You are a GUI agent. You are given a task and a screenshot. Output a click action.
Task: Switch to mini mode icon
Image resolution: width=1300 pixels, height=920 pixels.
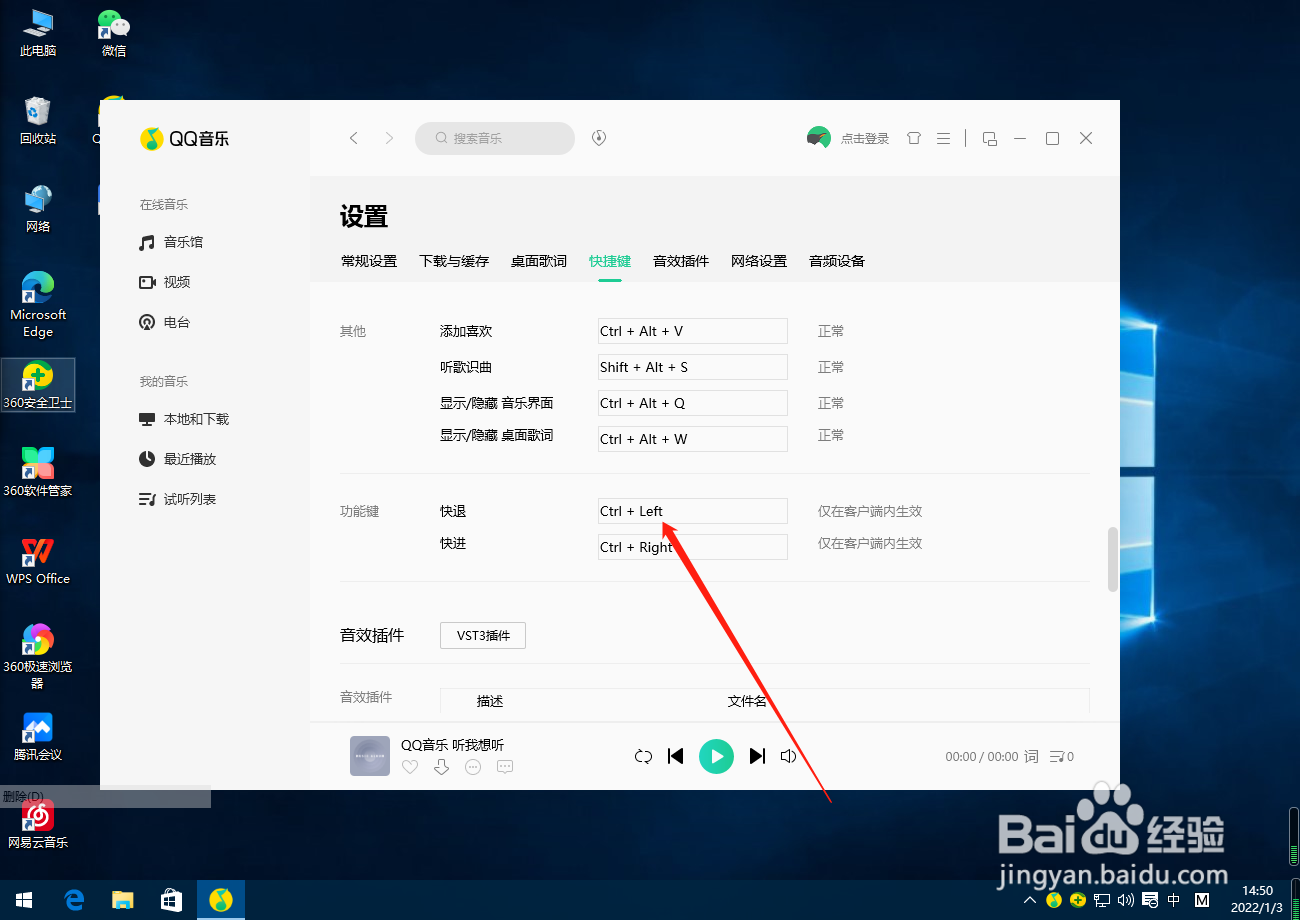[989, 139]
